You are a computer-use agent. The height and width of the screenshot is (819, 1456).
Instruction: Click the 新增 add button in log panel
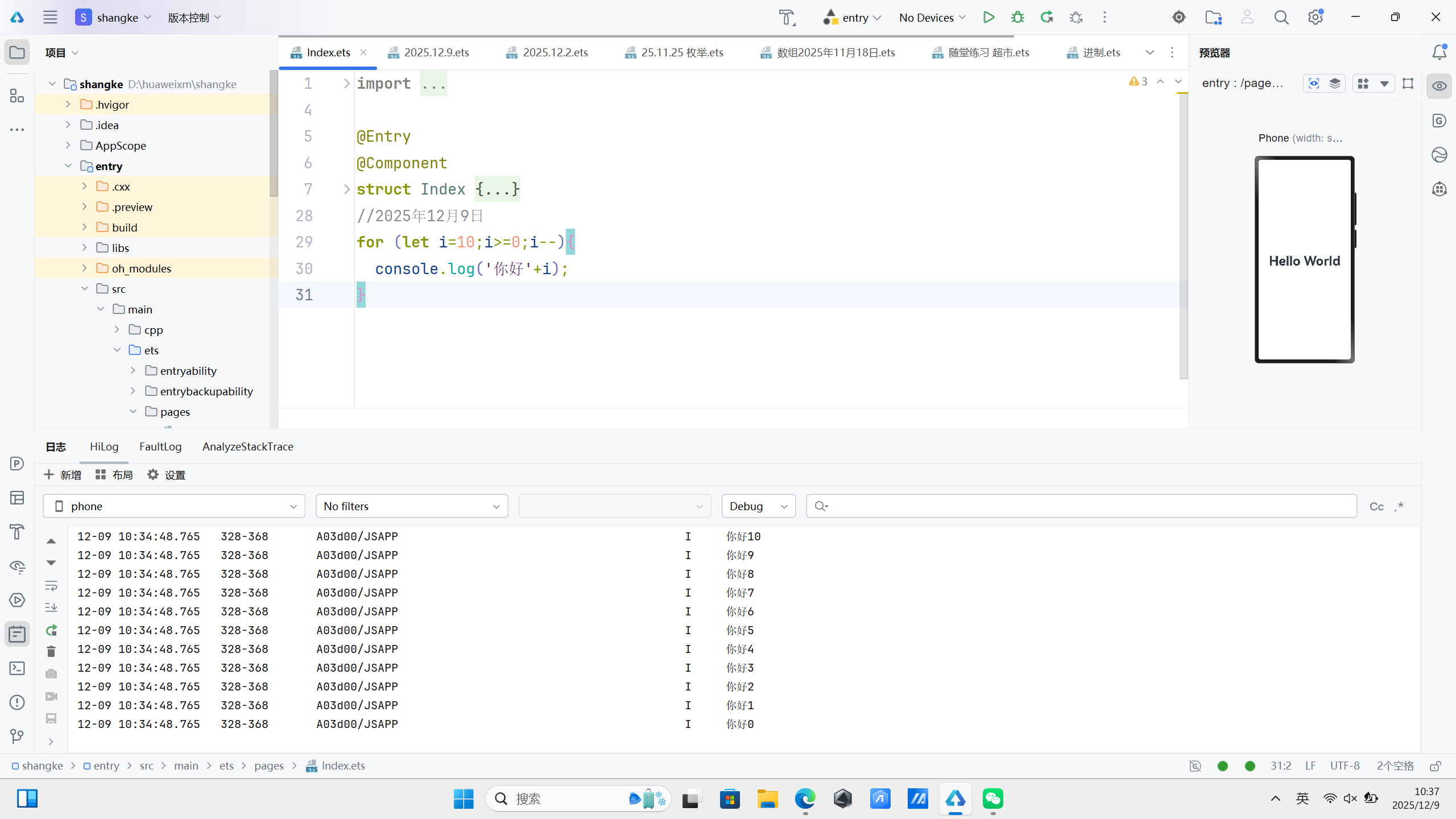tap(63, 475)
